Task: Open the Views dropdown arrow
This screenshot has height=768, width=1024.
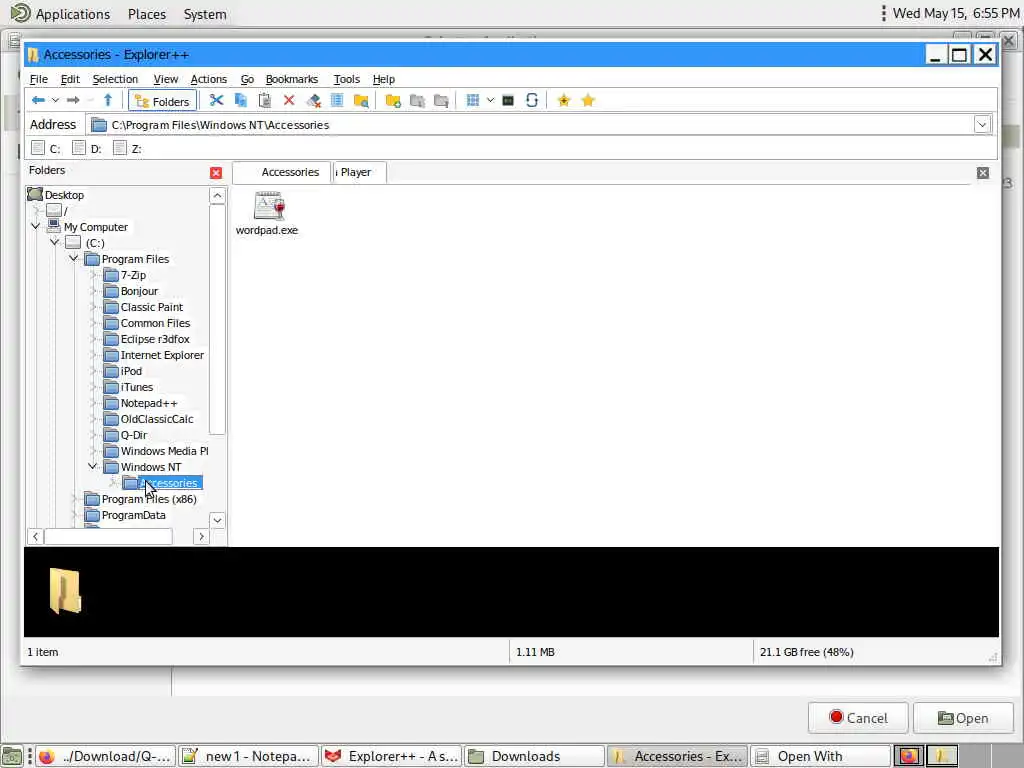Action: tap(490, 101)
